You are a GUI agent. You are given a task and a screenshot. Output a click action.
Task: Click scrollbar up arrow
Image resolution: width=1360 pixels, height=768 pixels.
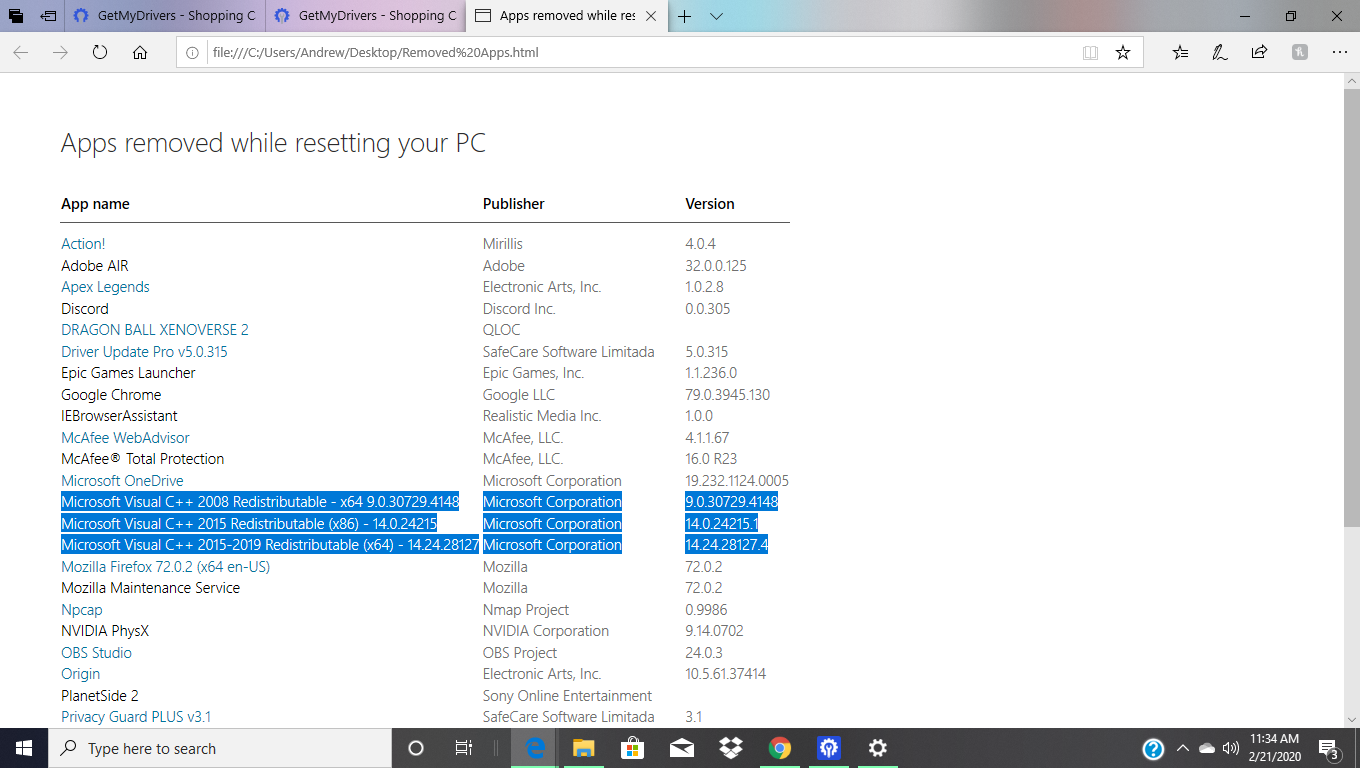point(1351,81)
